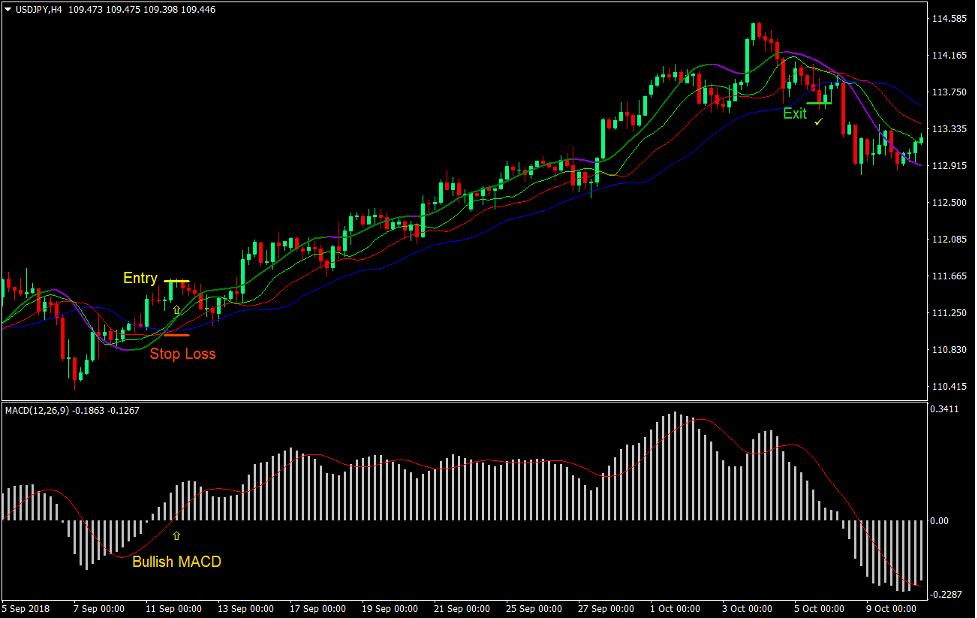
Task: Select the Stop Loss text label
Action: (x=182, y=354)
